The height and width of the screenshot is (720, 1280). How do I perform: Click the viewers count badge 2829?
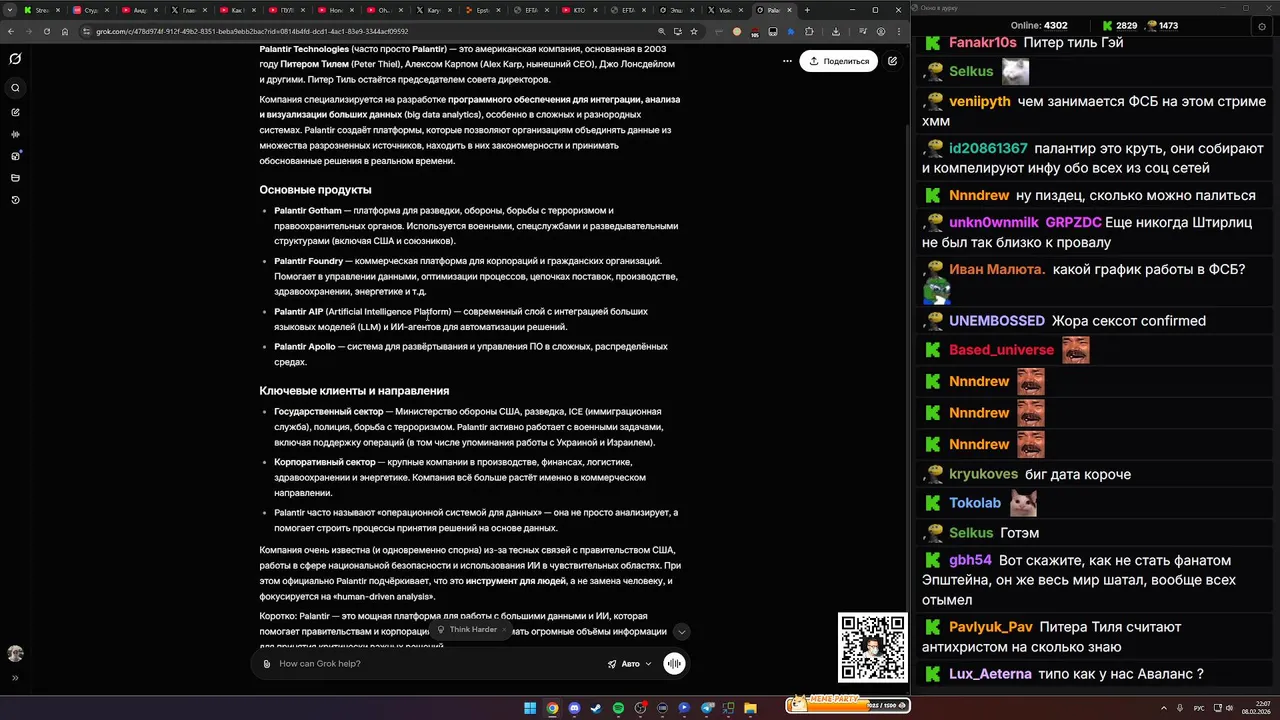[1120, 25]
